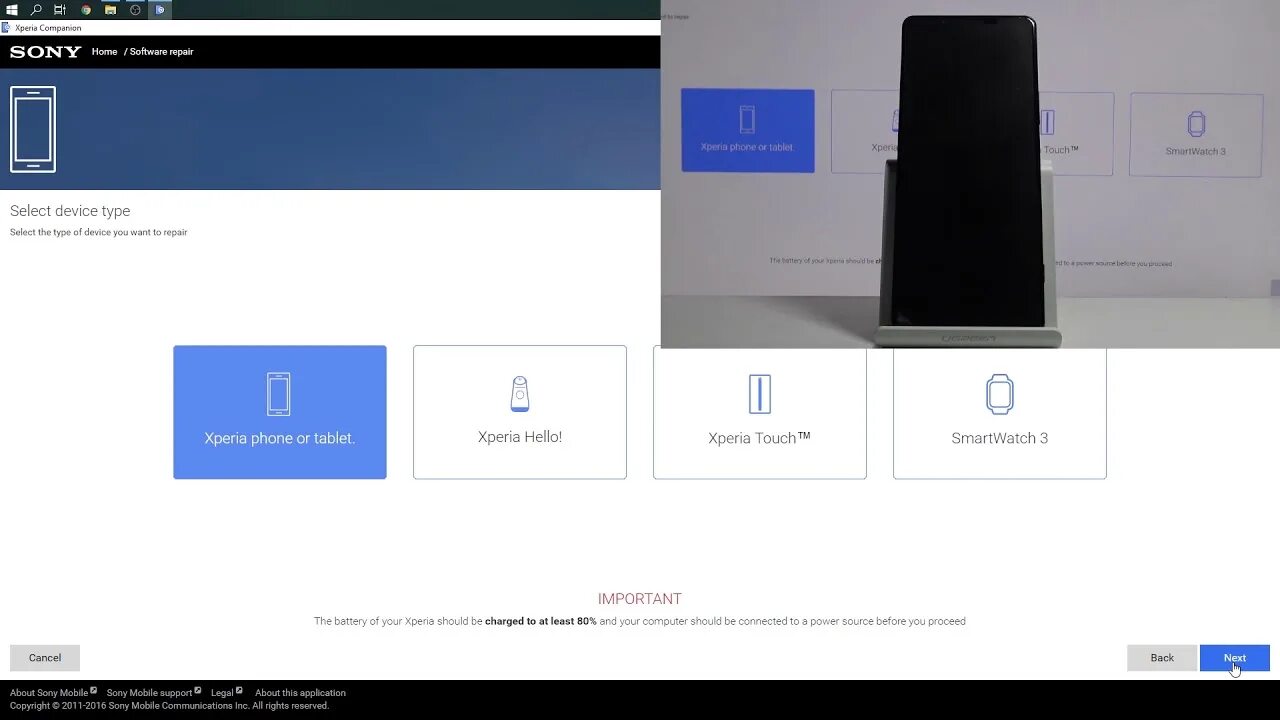This screenshot has width=1280, height=720.
Task: Open OBS Studio from the taskbar
Action: click(135, 9)
